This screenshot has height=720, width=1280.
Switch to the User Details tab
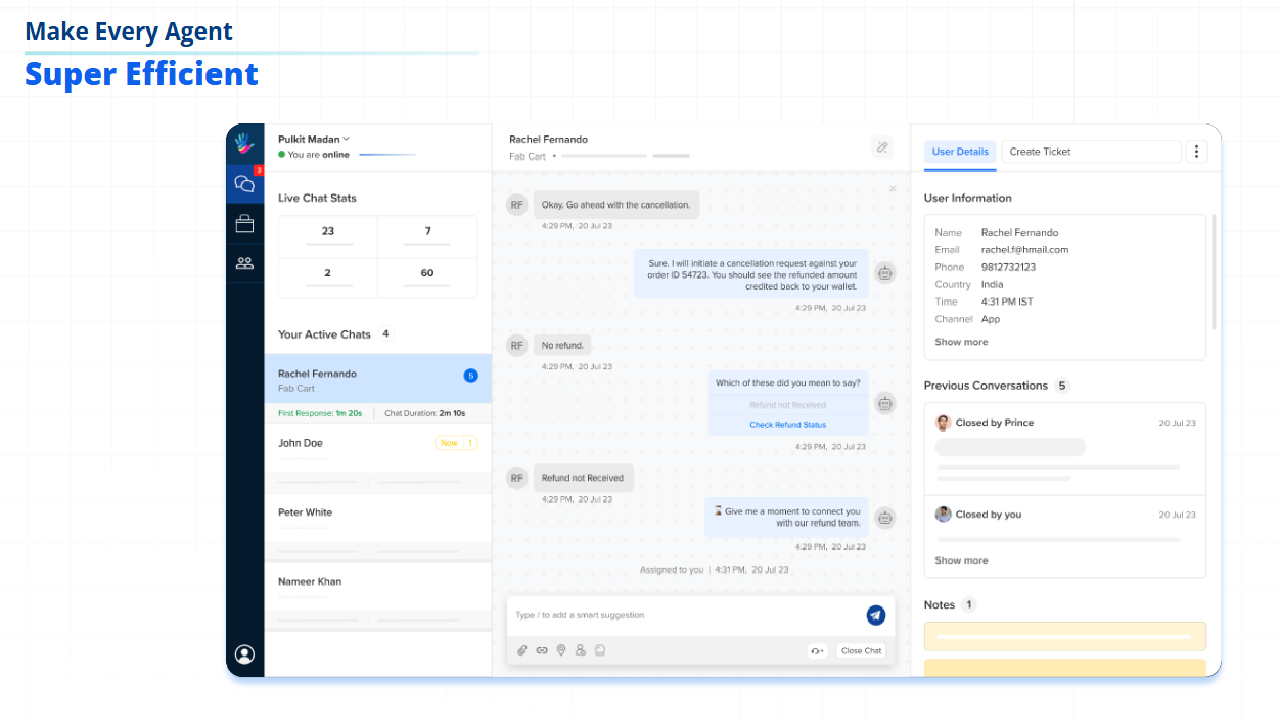click(960, 152)
